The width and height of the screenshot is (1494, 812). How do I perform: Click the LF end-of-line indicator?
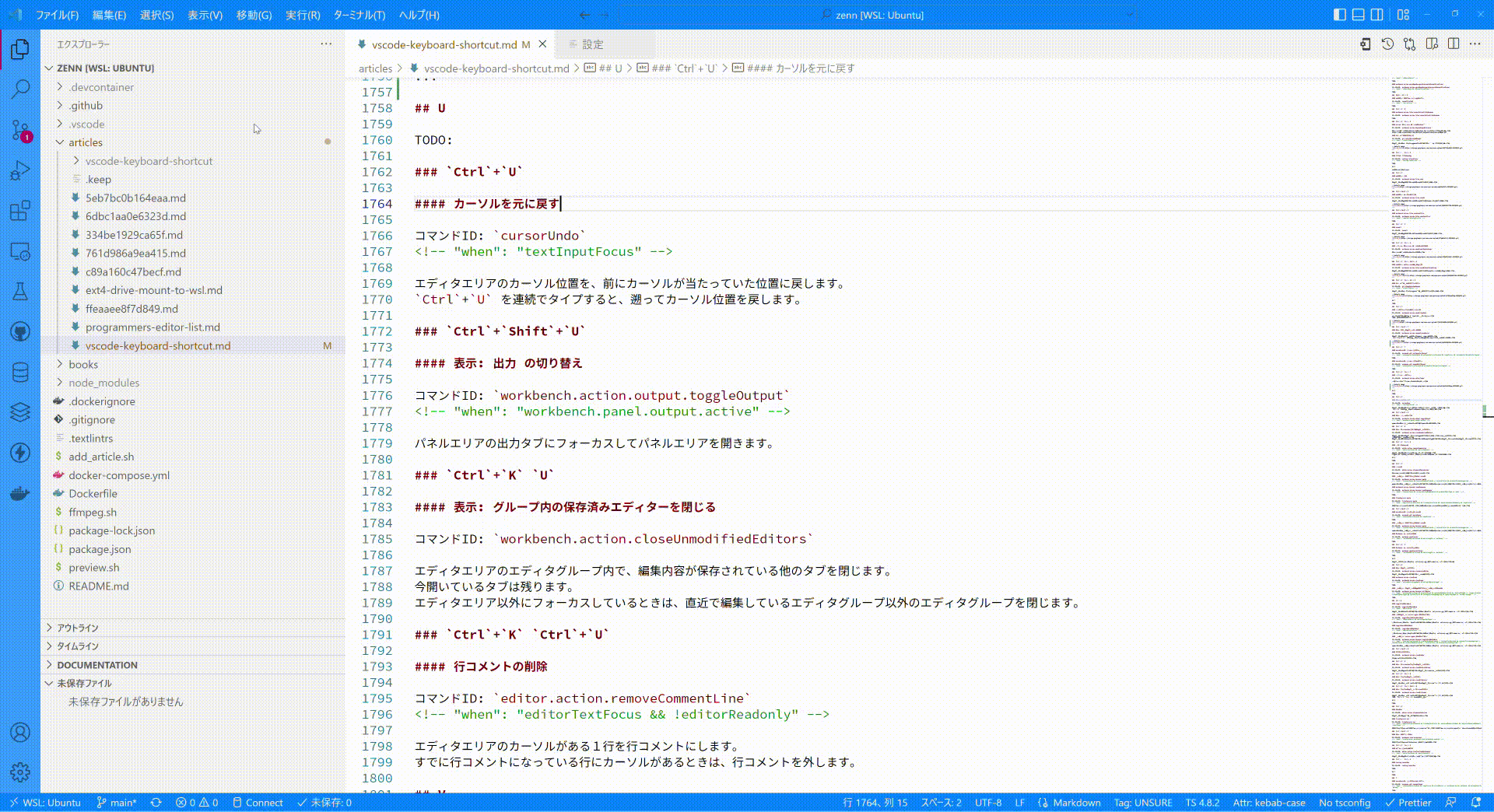1019,803
